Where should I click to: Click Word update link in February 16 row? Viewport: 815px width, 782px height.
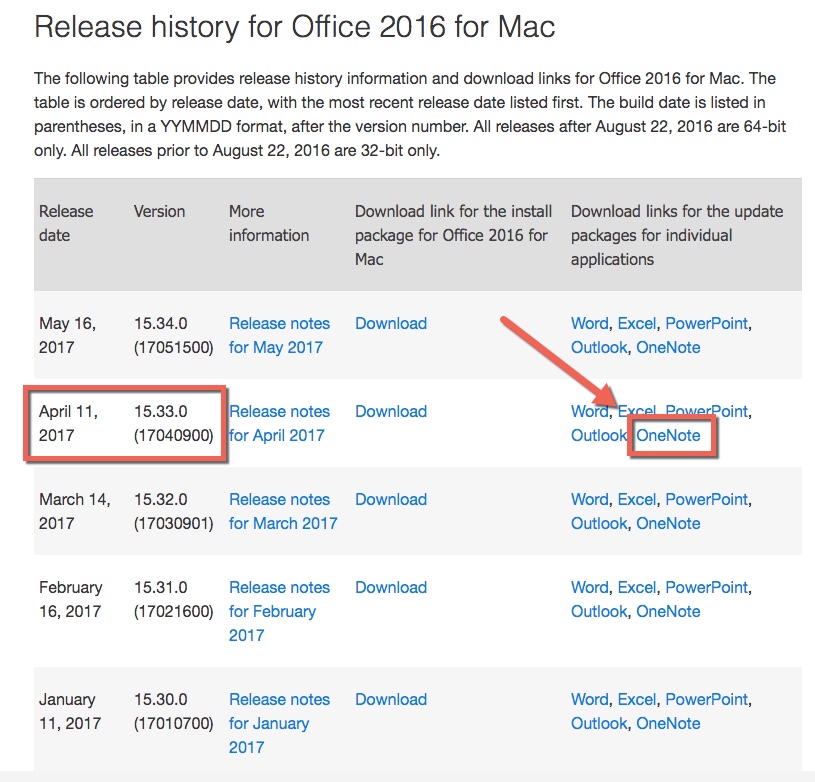coord(589,587)
